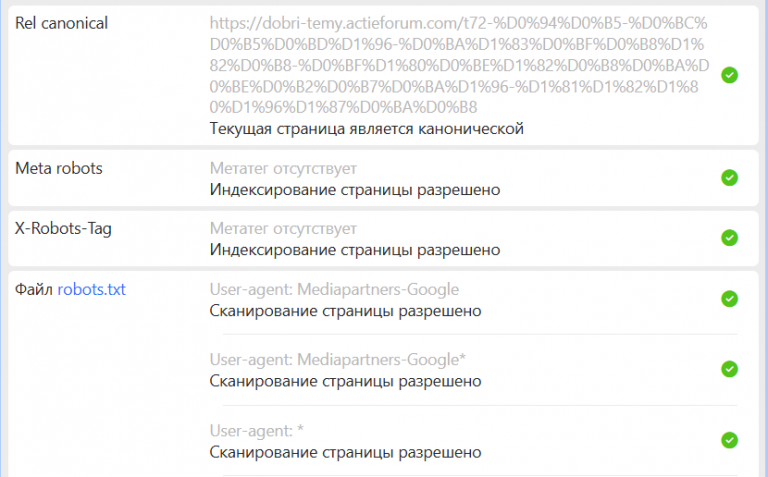Click the canonical URL dobri-temy.actieforum.com text
The width and height of the screenshot is (768, 477).
(459, 65)
